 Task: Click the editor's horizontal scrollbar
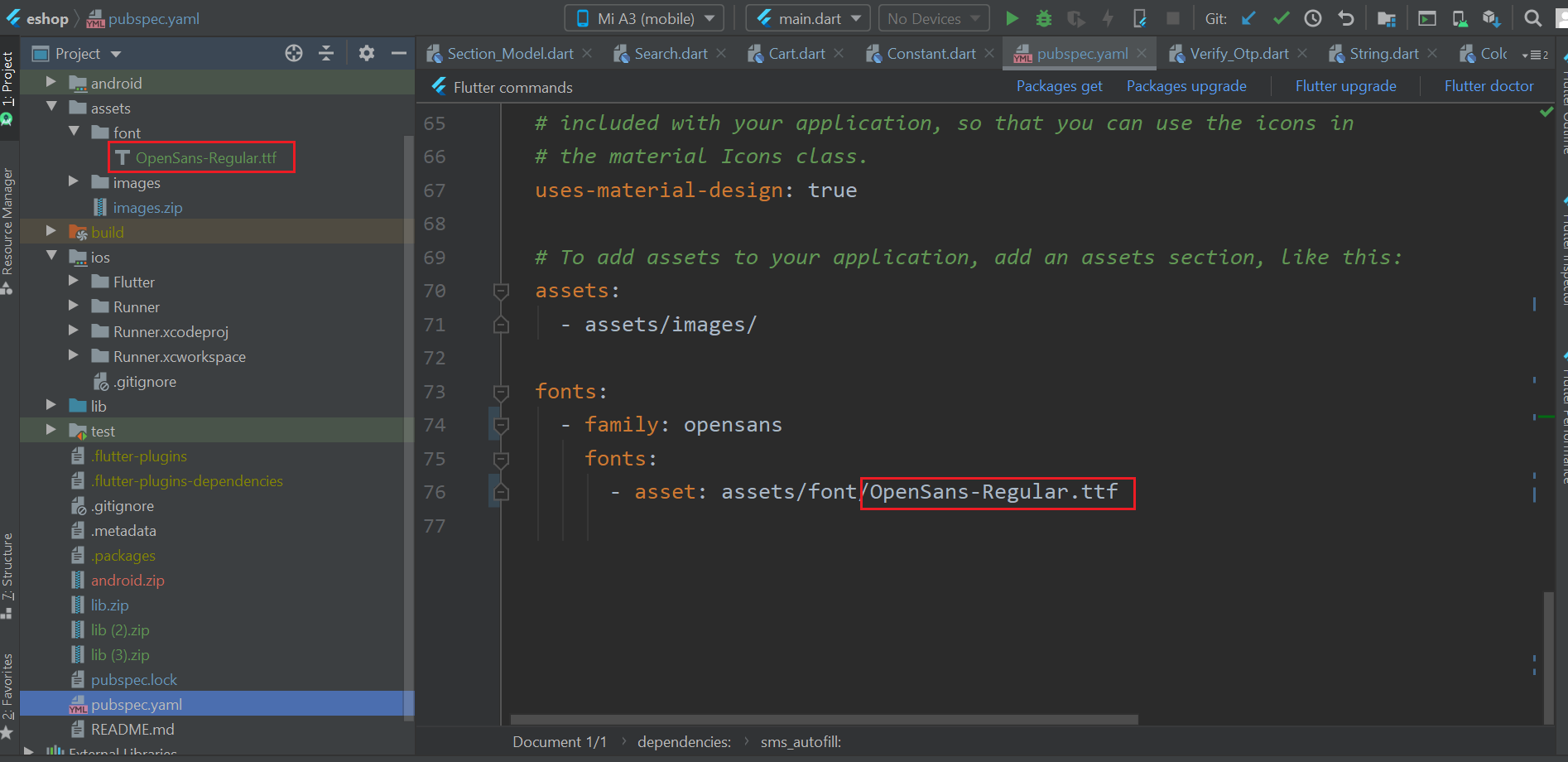[x=824, y=719]
